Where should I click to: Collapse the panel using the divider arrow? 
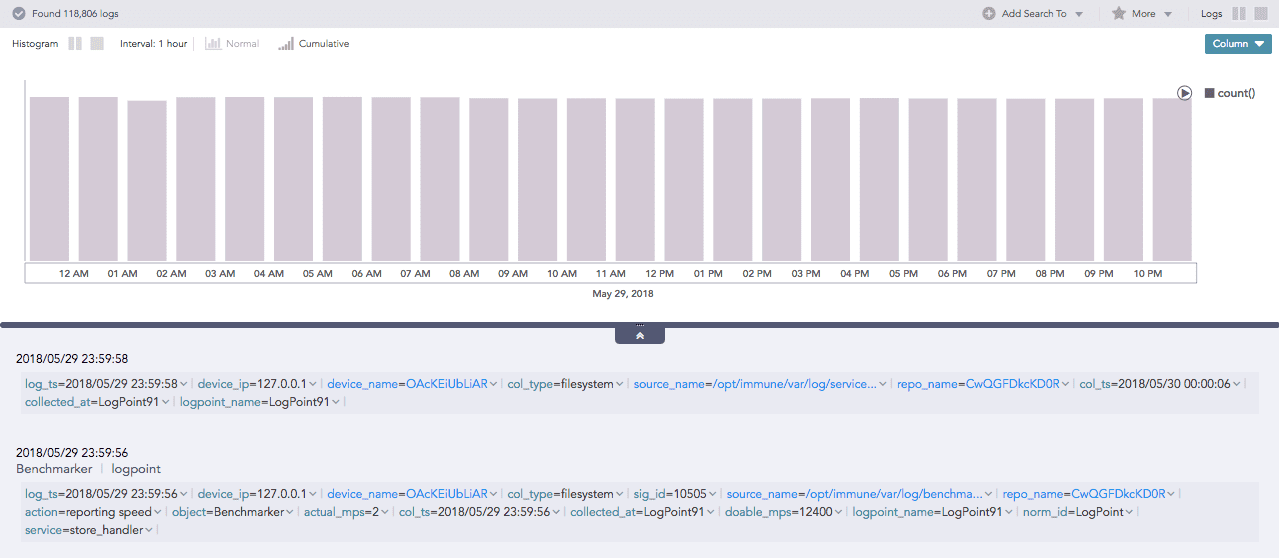click(x=639, y=335)
